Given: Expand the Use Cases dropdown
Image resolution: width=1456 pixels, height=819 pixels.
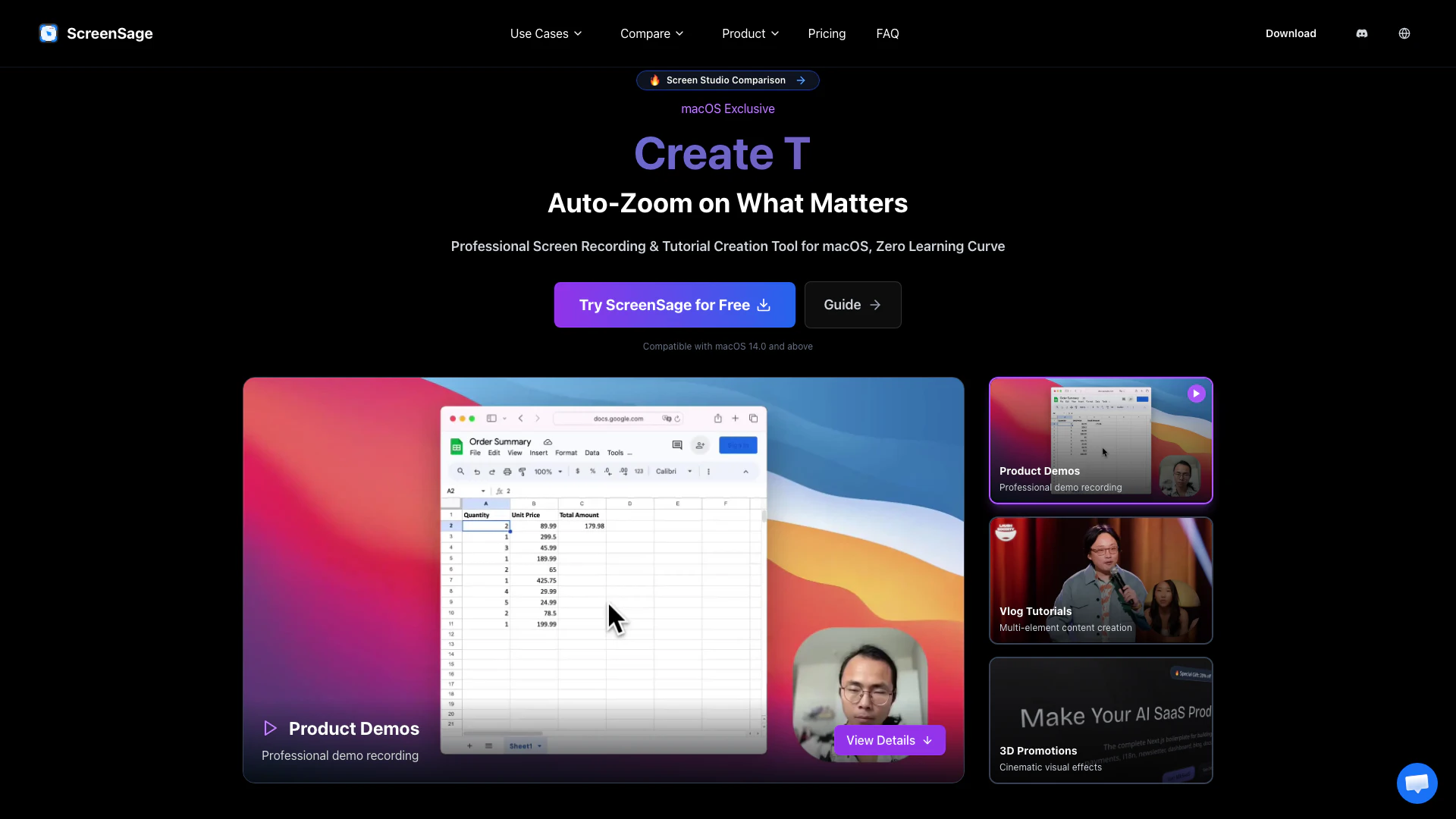Looking at the screenshot, I should [546, 33].
